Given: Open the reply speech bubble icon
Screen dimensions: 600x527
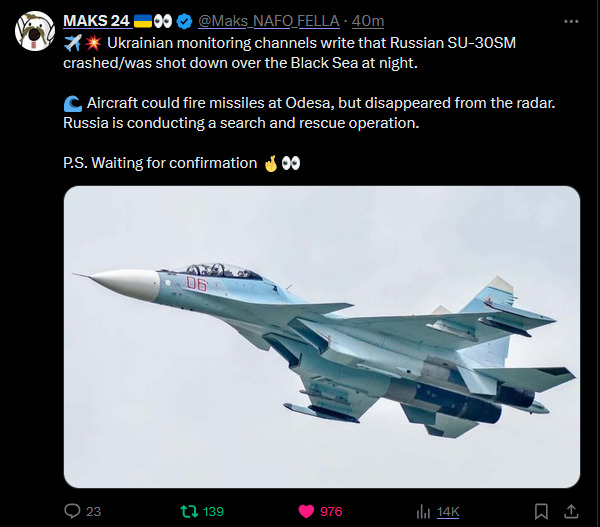Looking at the screenshot, I should (72, 511).
